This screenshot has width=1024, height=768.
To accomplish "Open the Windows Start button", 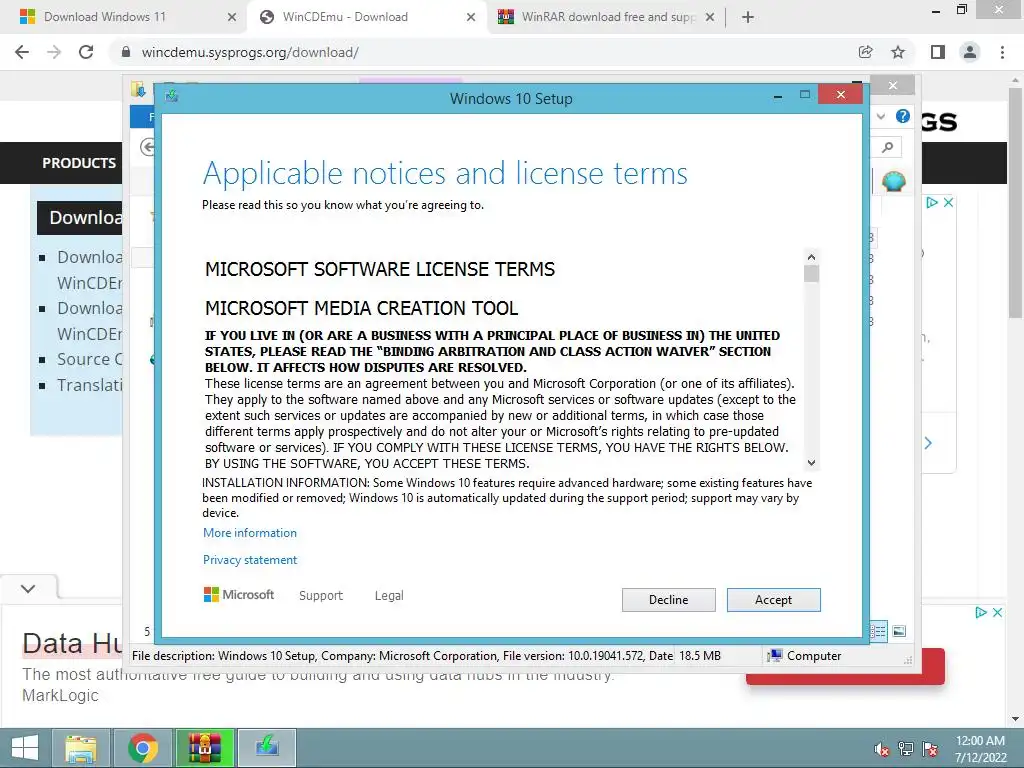I will click(x=25, y=748).
